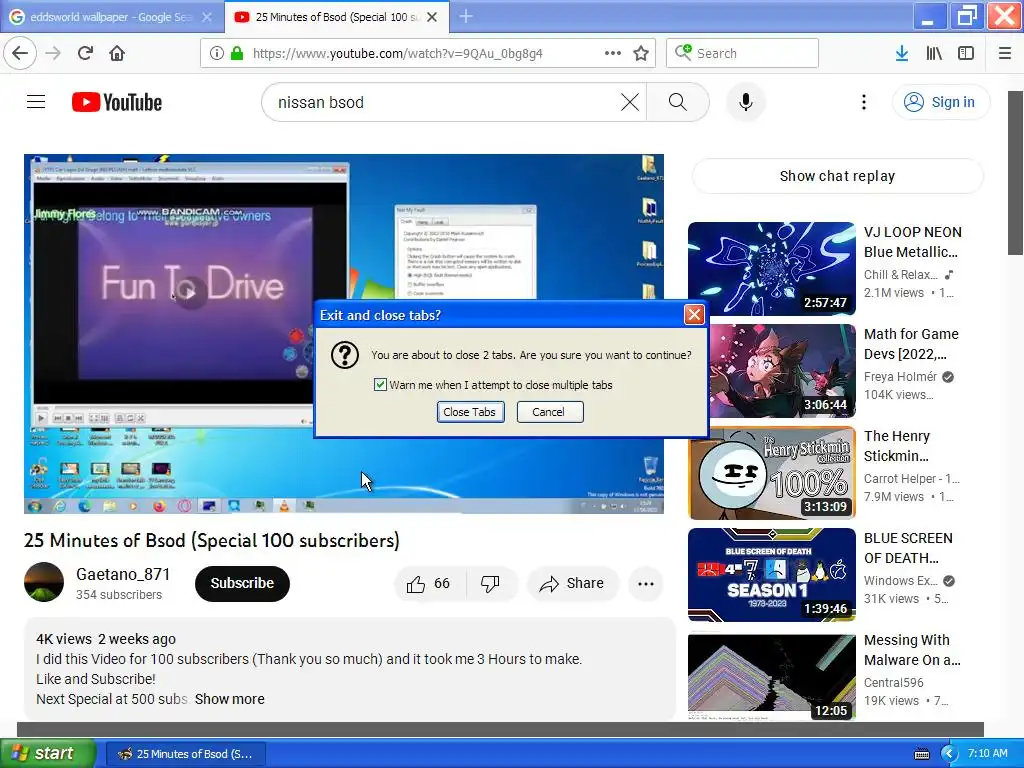This screenshot has height=768, width=1024.
Task: Play the video via center play button
Action: click(191, 292)
